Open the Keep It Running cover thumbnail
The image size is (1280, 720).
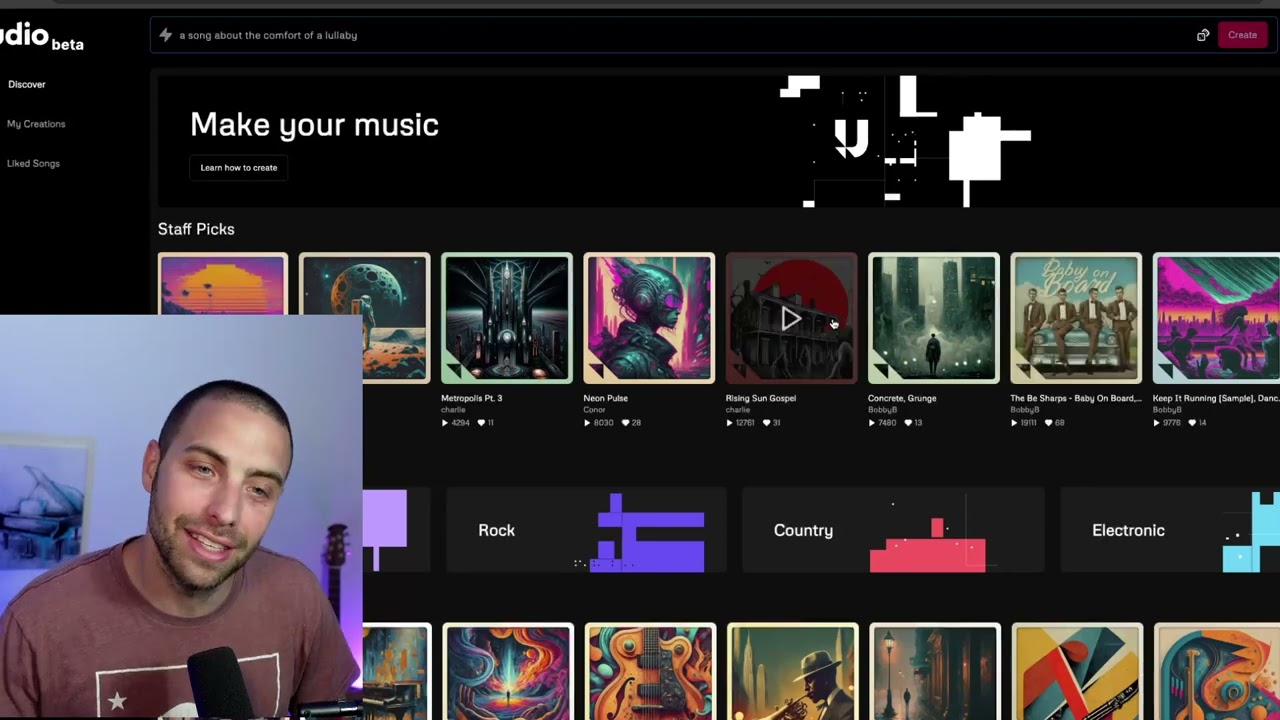point(1216,318)
